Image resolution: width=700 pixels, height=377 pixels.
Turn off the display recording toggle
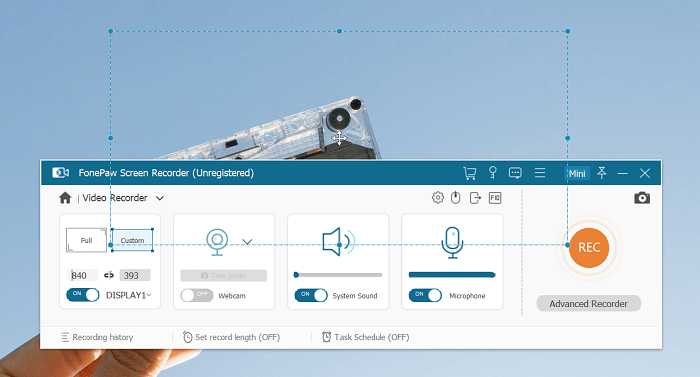[x=83, y=295]
